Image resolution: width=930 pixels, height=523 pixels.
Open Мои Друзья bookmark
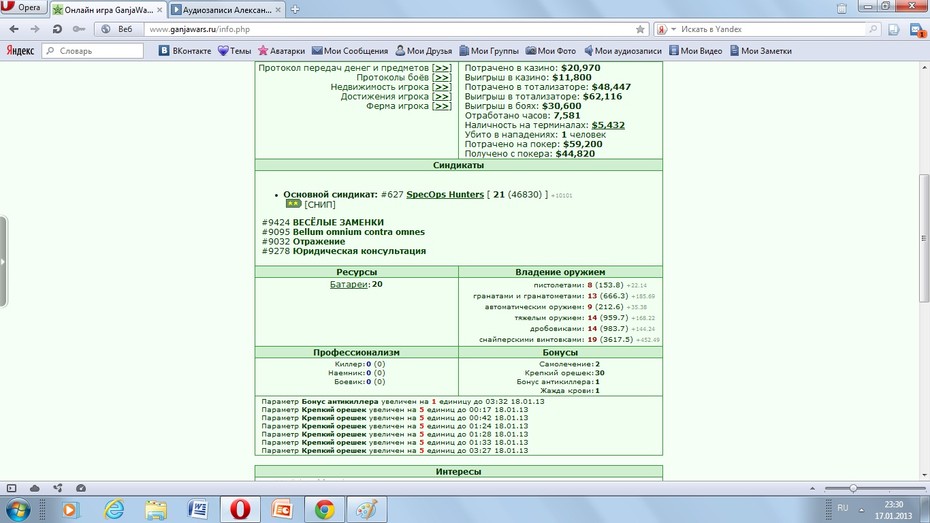423,51
